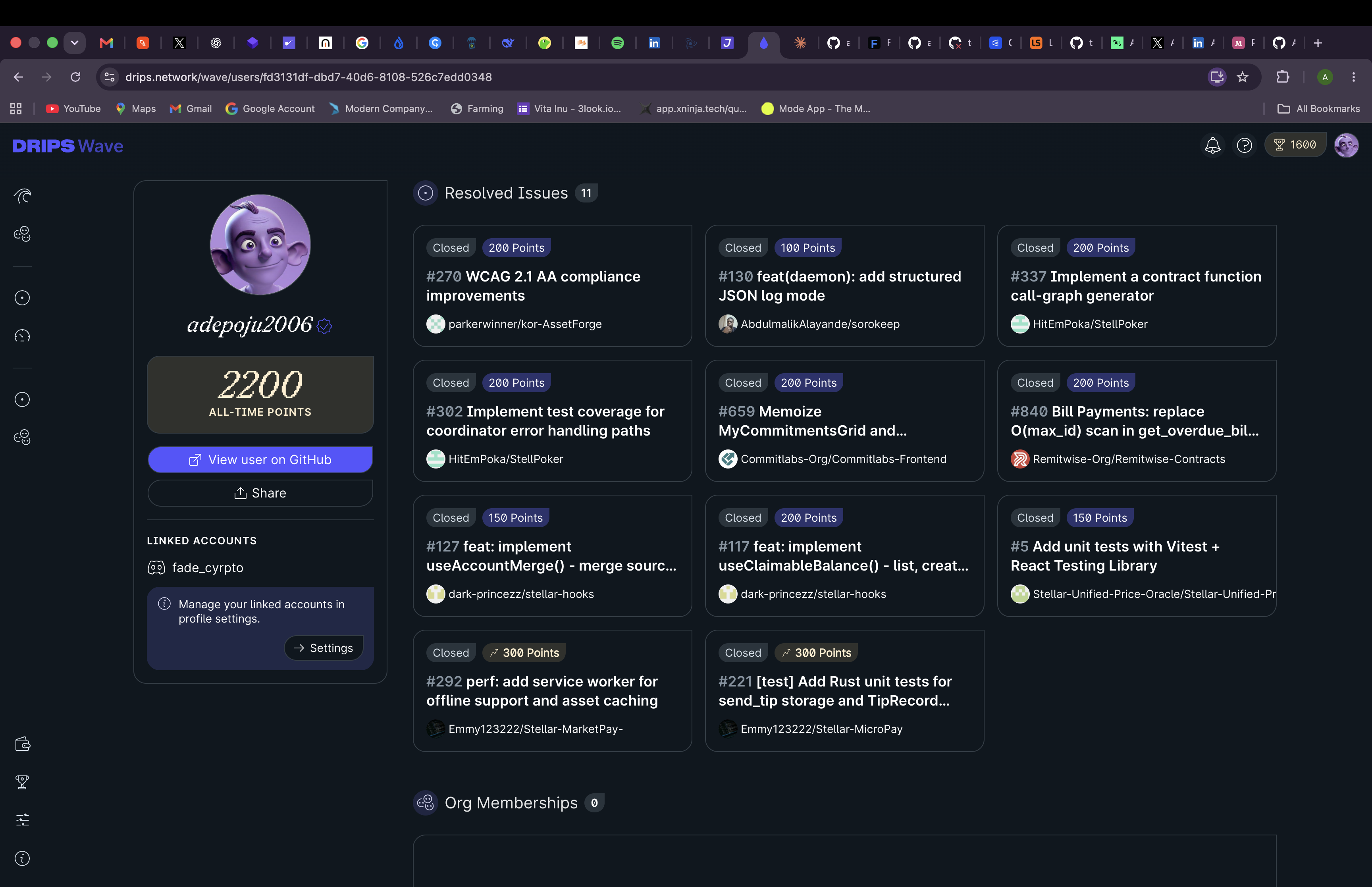This screenshot has width=1372, height=887.
Task: Open the Extensions puzzle icon
Action: point(1282,77)
